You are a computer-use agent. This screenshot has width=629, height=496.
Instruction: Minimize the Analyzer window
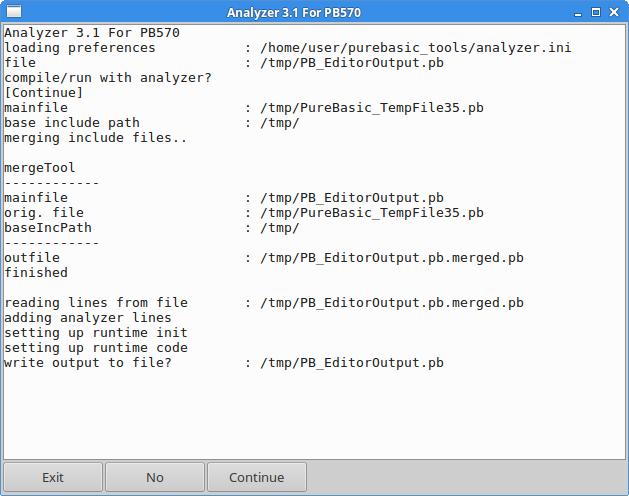point(577,12)
